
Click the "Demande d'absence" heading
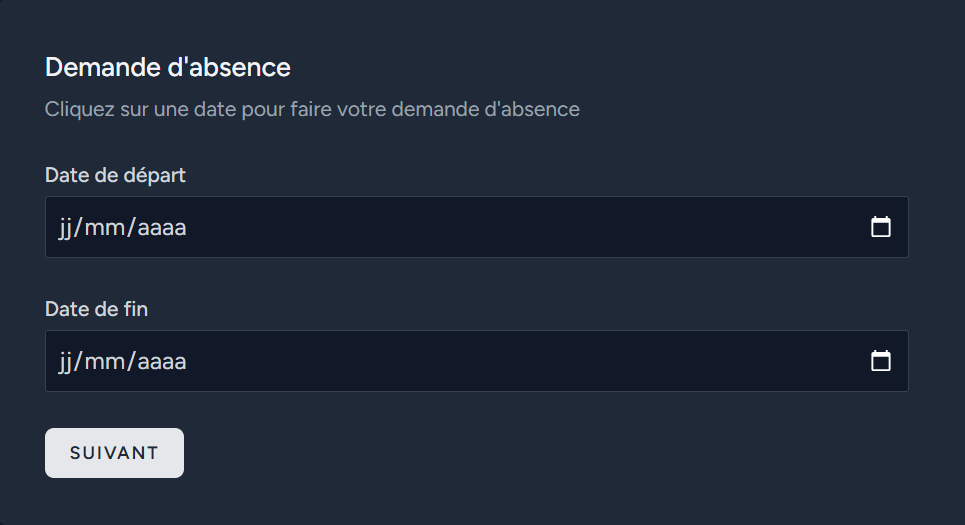coord(167,67)
